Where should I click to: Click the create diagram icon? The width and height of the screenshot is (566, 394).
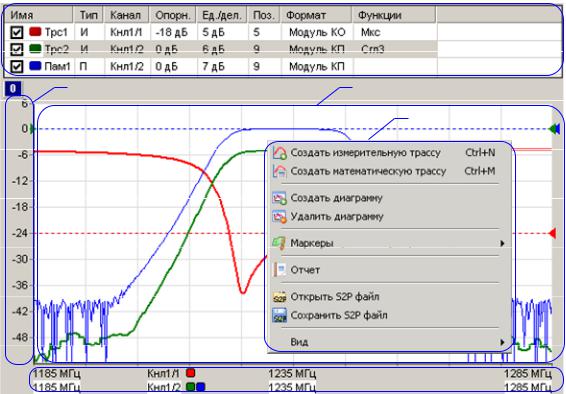tap(280, 198)
